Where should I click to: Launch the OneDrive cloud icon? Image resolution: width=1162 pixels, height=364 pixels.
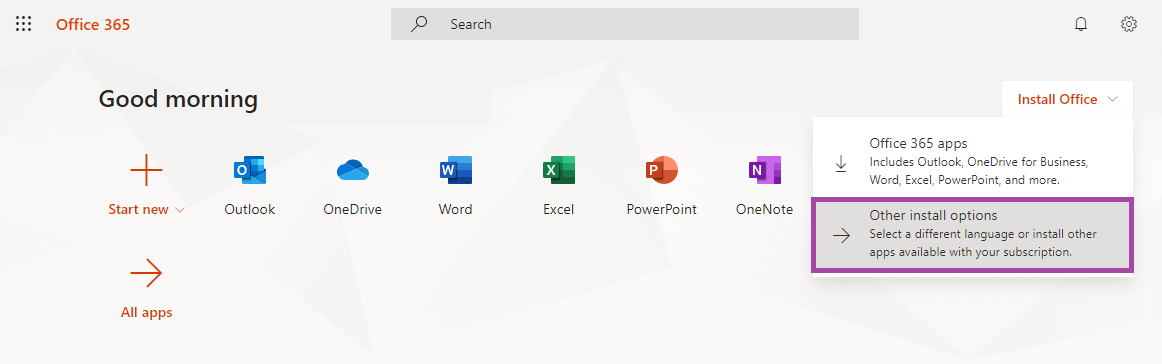tap(353, 171)
